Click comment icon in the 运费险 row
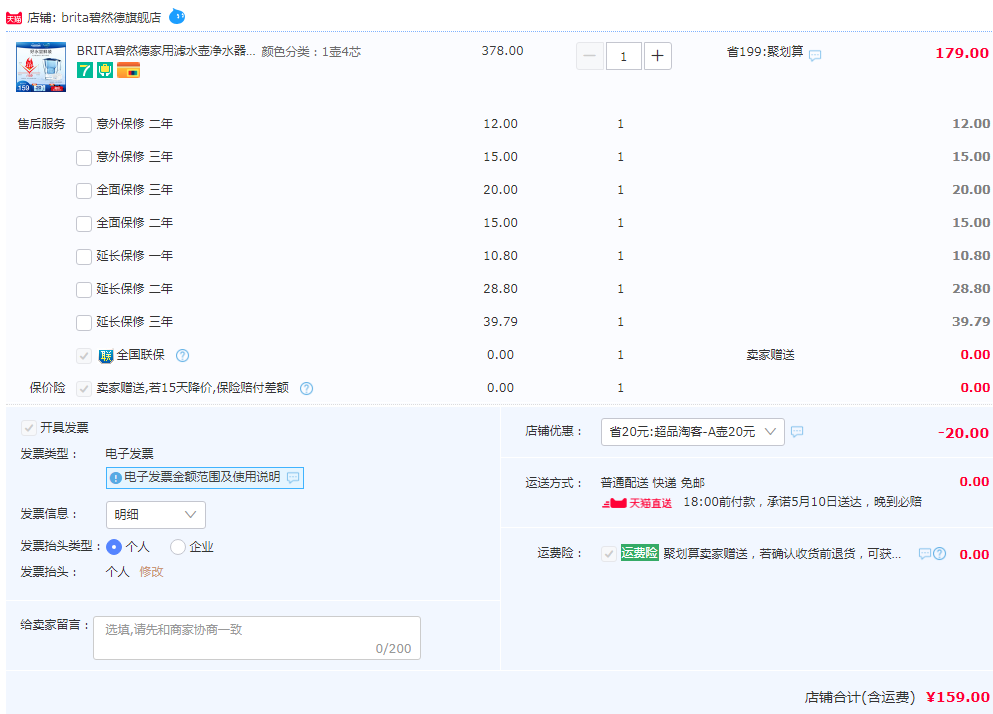The image size is (993, 714). pyautogui.click(x=925, y=554)
